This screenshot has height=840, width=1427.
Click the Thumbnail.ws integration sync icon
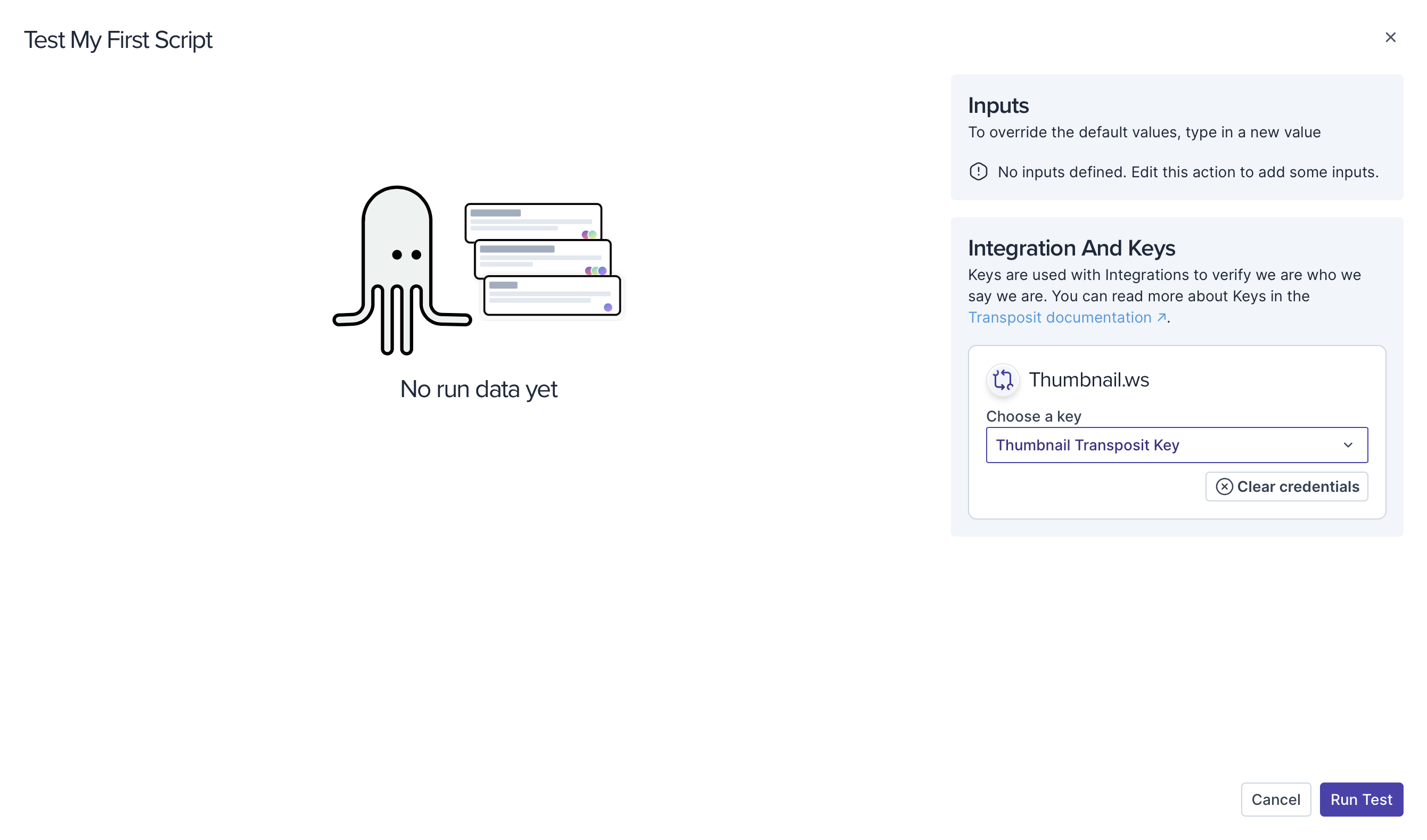pos(1002,380)
